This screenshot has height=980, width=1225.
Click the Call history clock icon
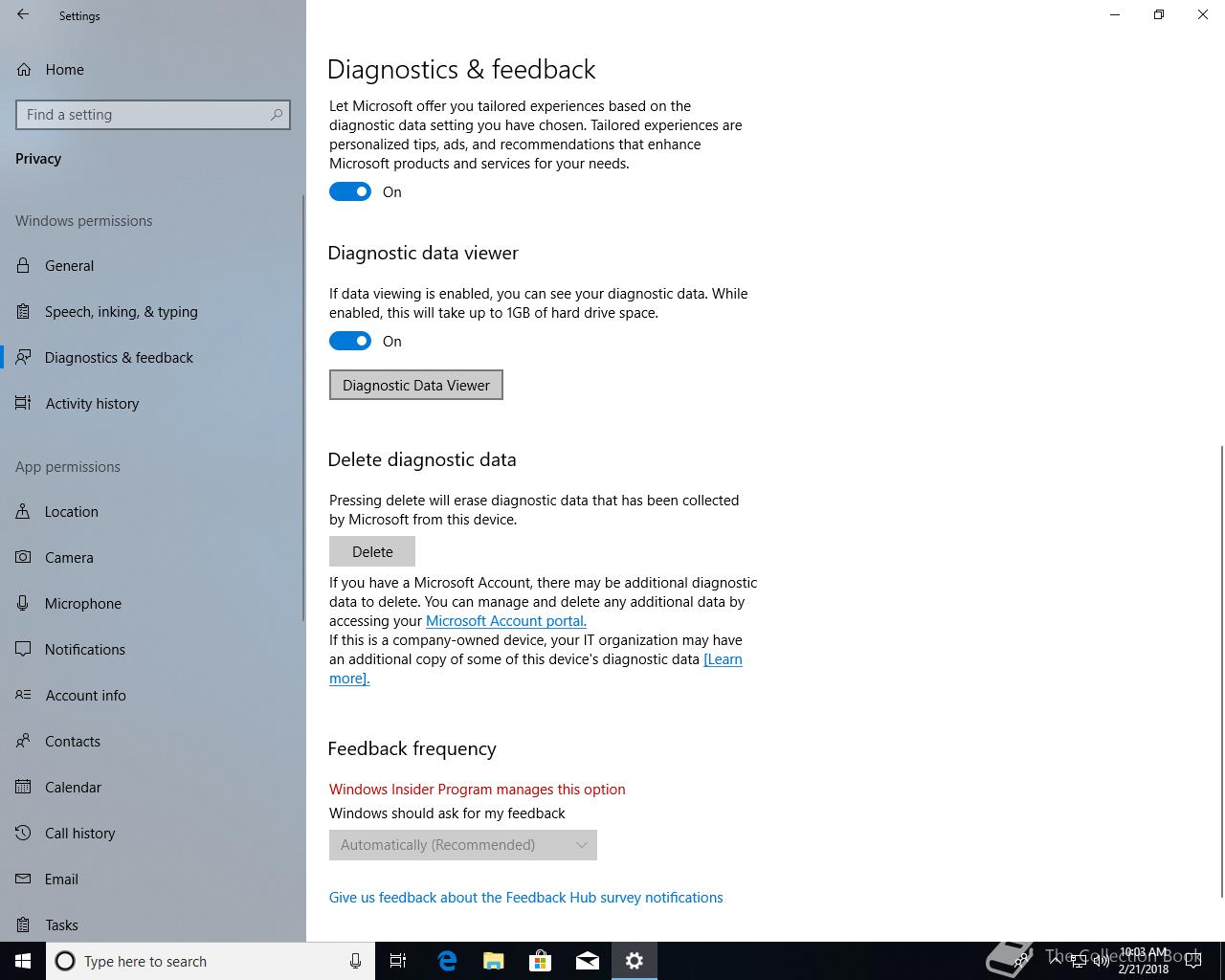pyautogui.click(x=23, y=834)
